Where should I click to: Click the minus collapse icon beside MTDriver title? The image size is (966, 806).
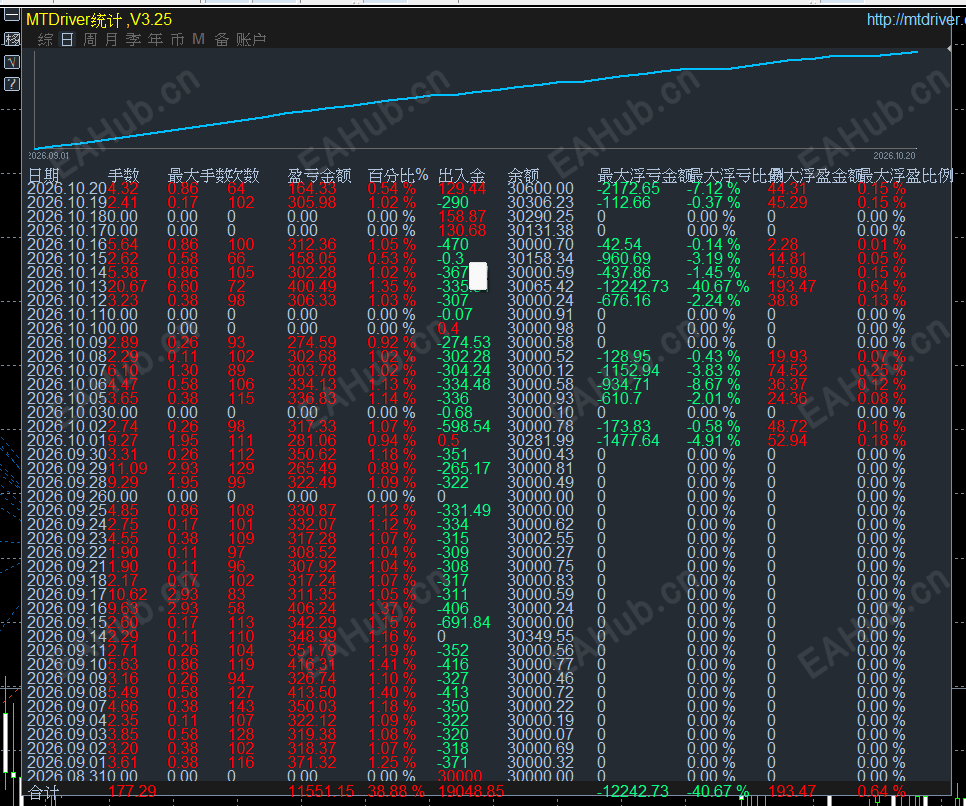pos(12,16)
